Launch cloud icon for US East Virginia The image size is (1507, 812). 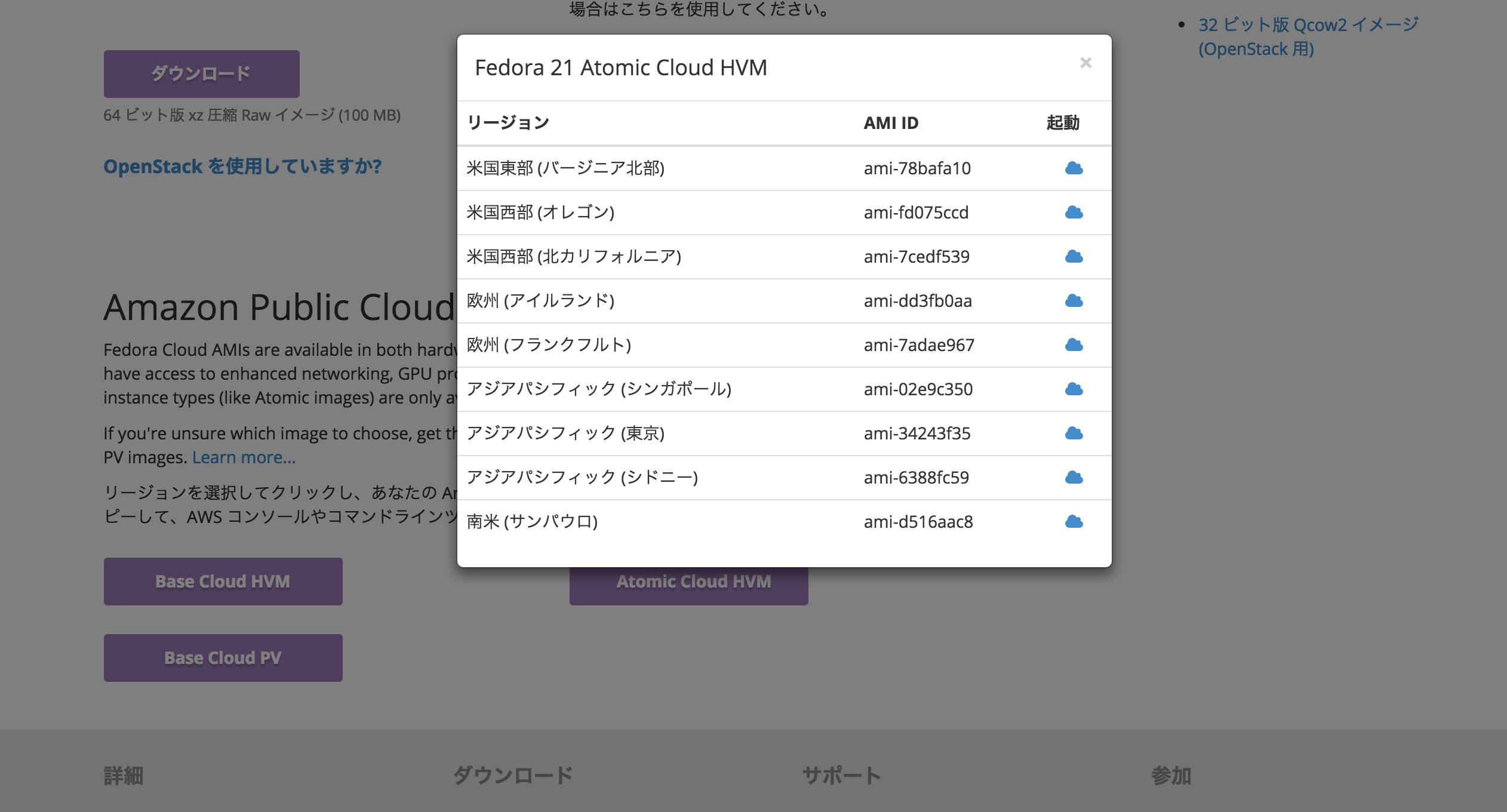(x=1074, y=168)
